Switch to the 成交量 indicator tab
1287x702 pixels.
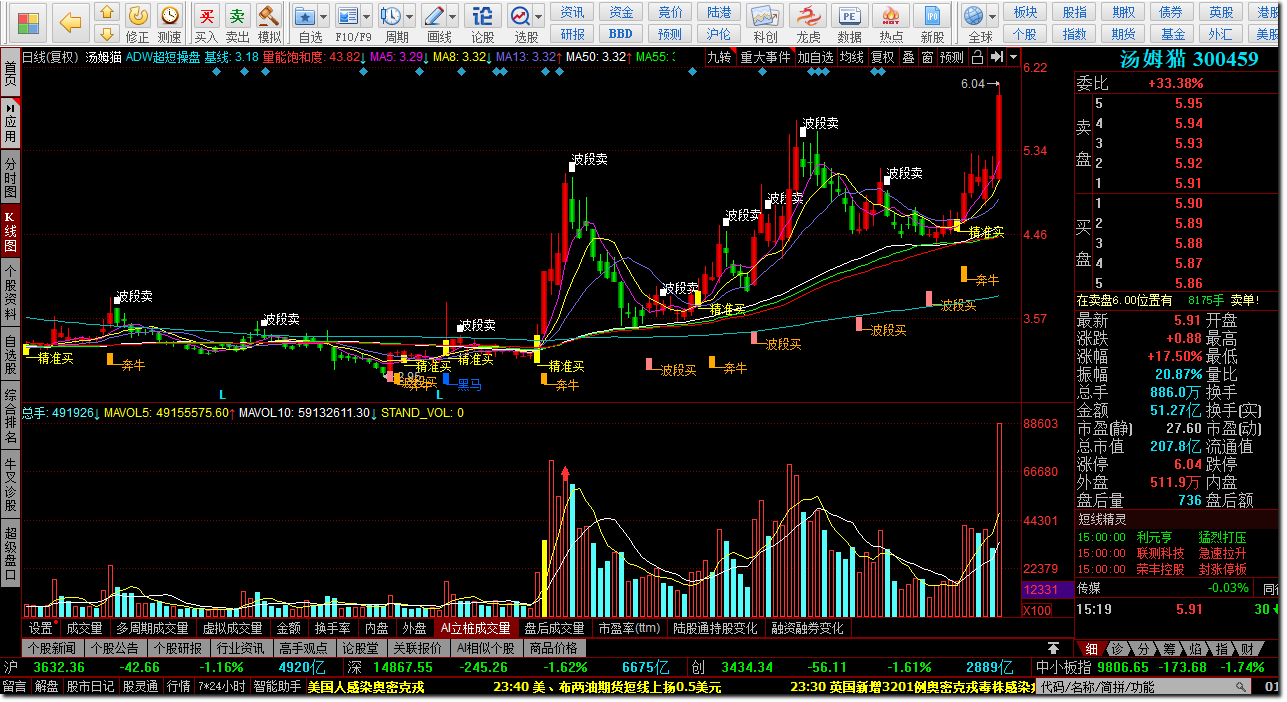[x=84, y=628]
